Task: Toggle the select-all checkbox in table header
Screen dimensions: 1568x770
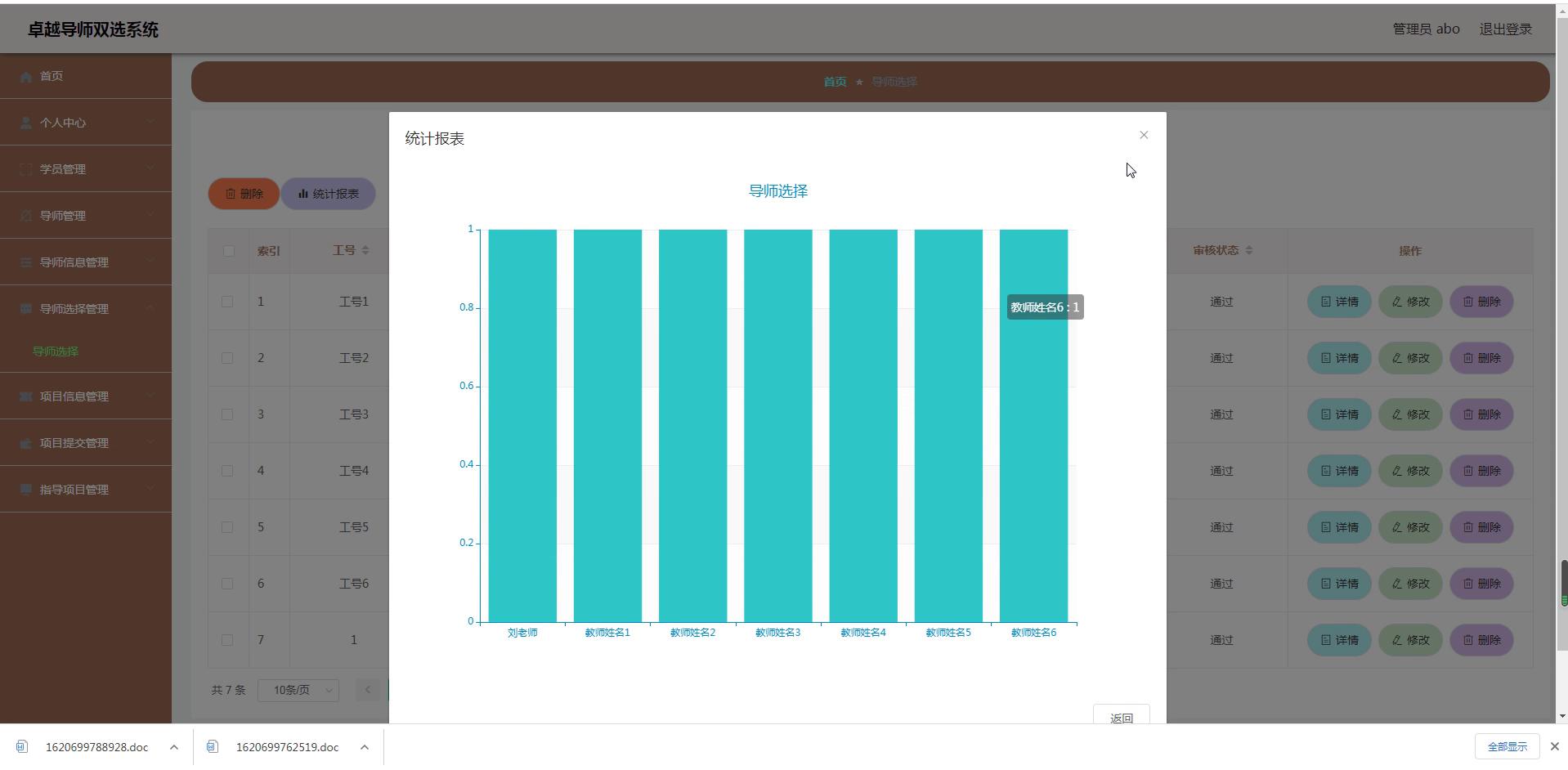Action: coord(228,251)
